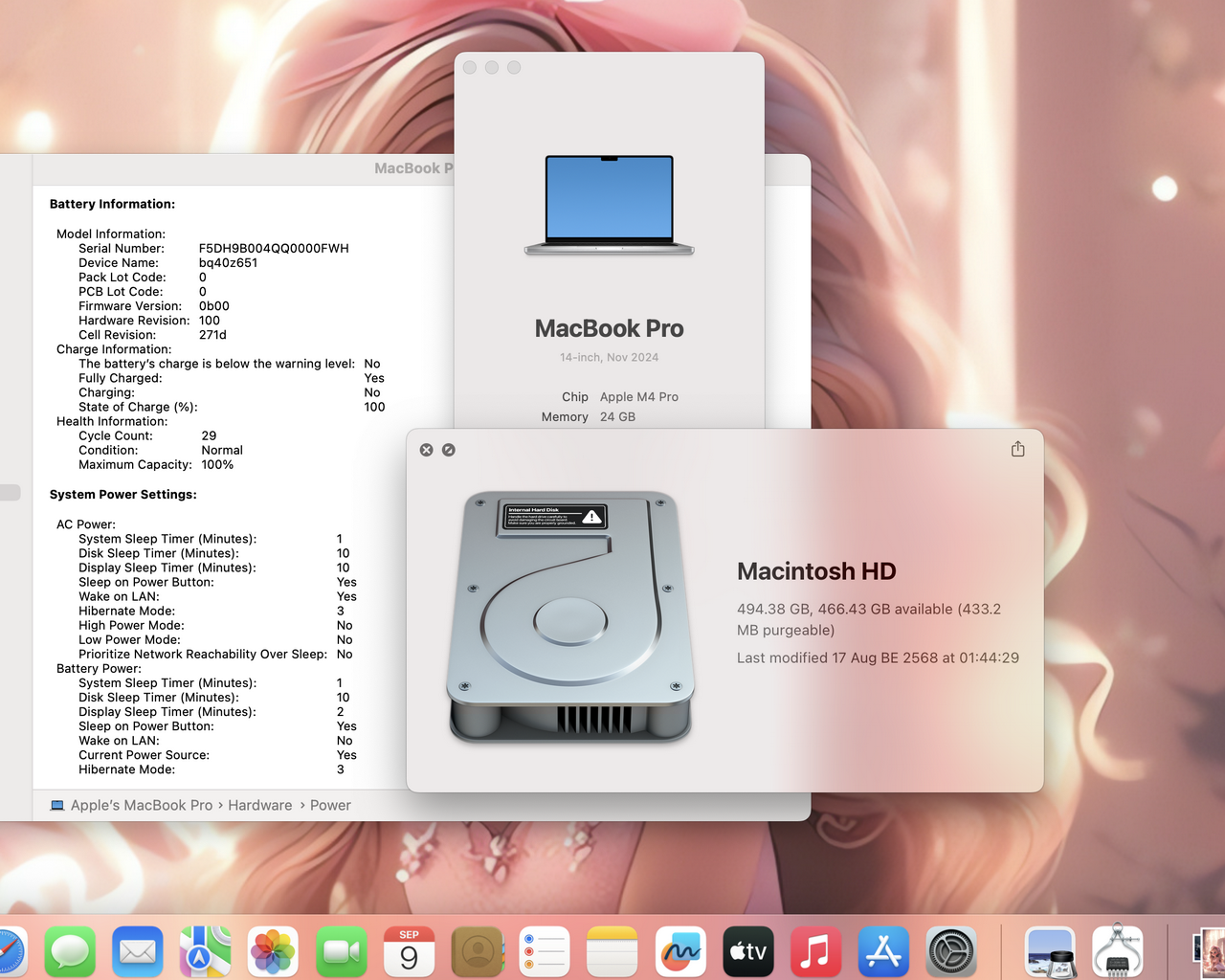1225x980 pixels.
Task: Select Apple's MacBook Pro in path bar
Action: pos(142,806)
